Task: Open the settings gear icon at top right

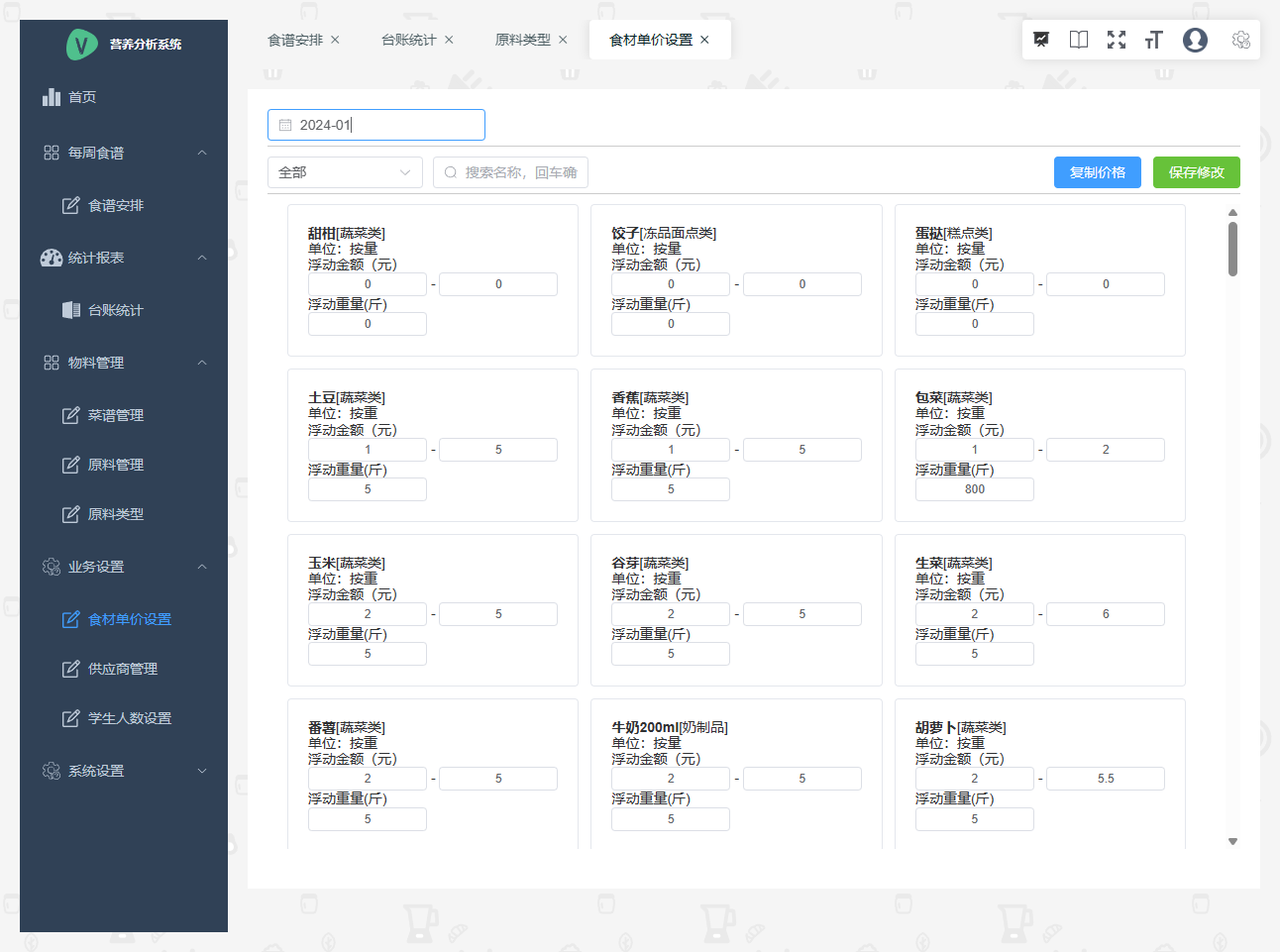Action: 1240,40
